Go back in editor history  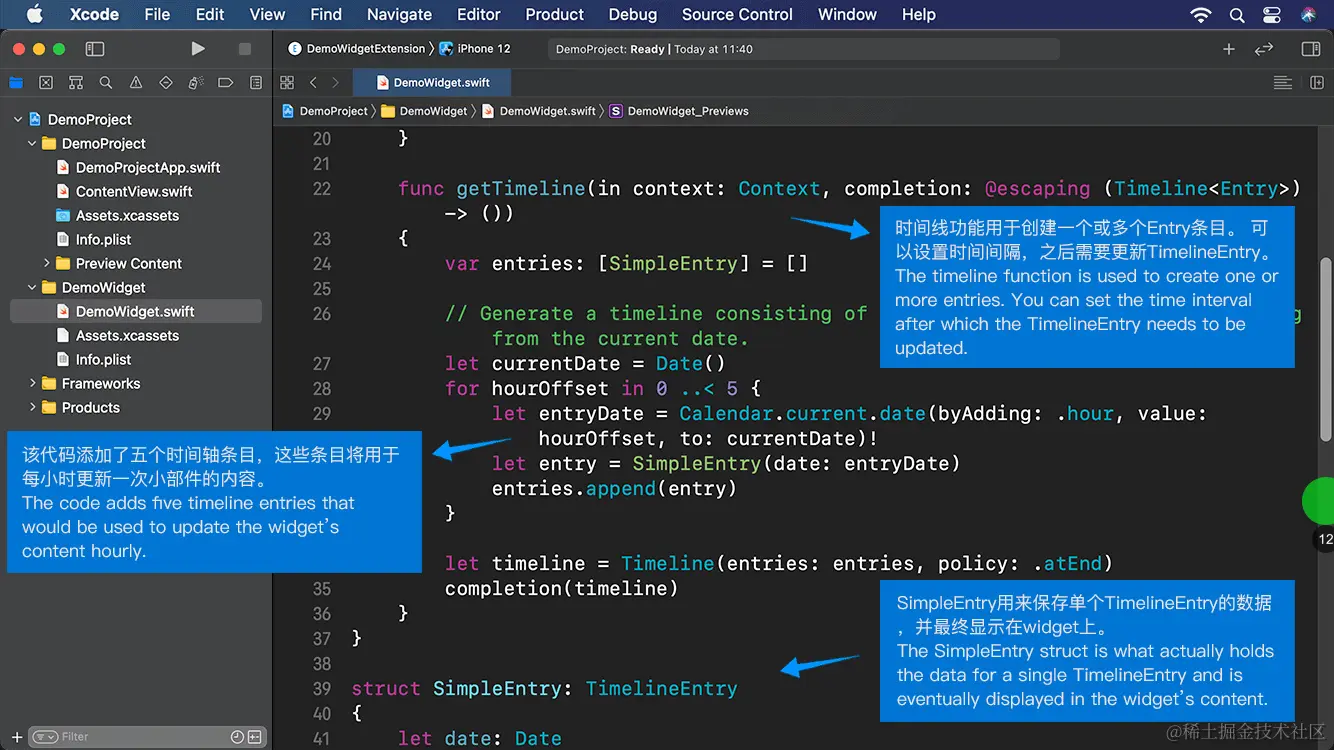(313, 83)
